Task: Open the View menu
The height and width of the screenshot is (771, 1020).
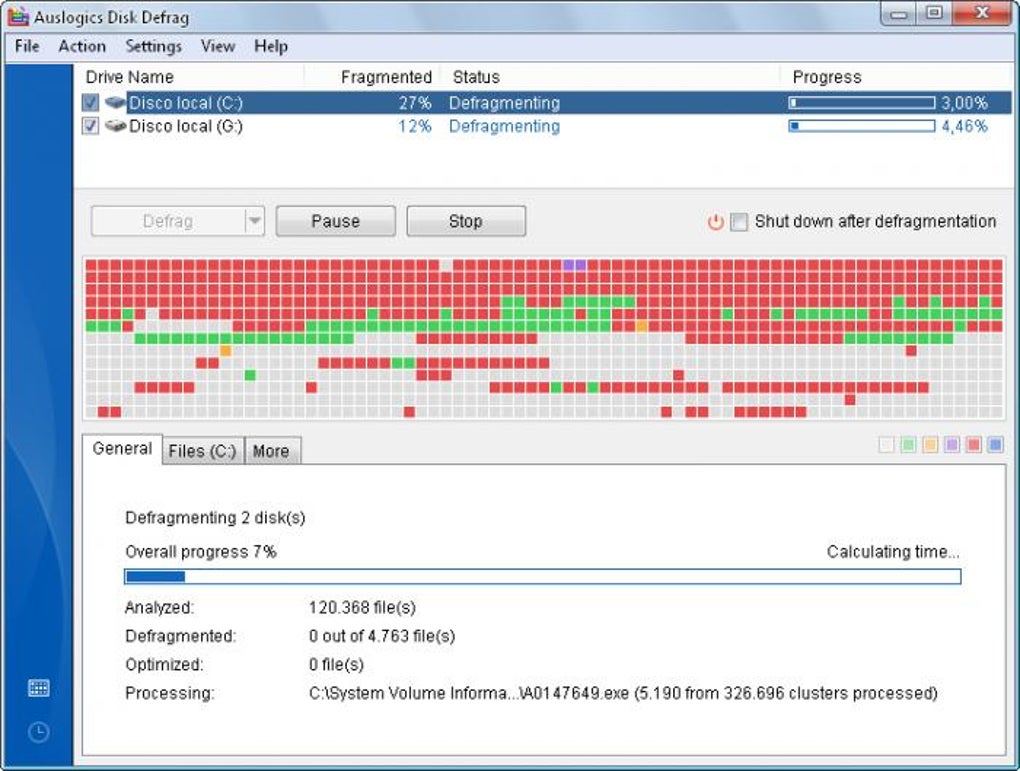Action: [x=217, y=46]
